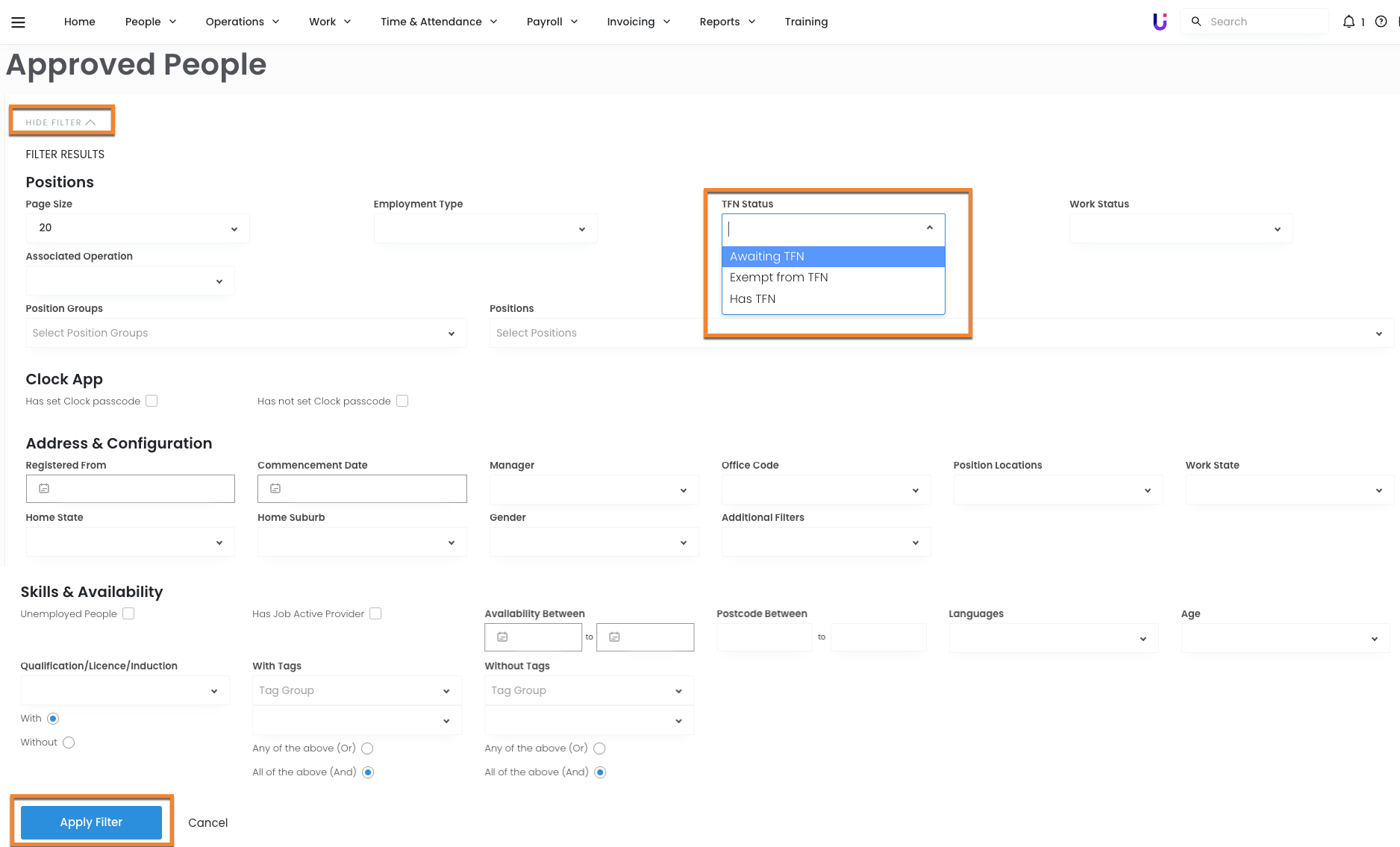Open the Time & Attendance menu
The image size is (1400, 847).
point(439,22)
